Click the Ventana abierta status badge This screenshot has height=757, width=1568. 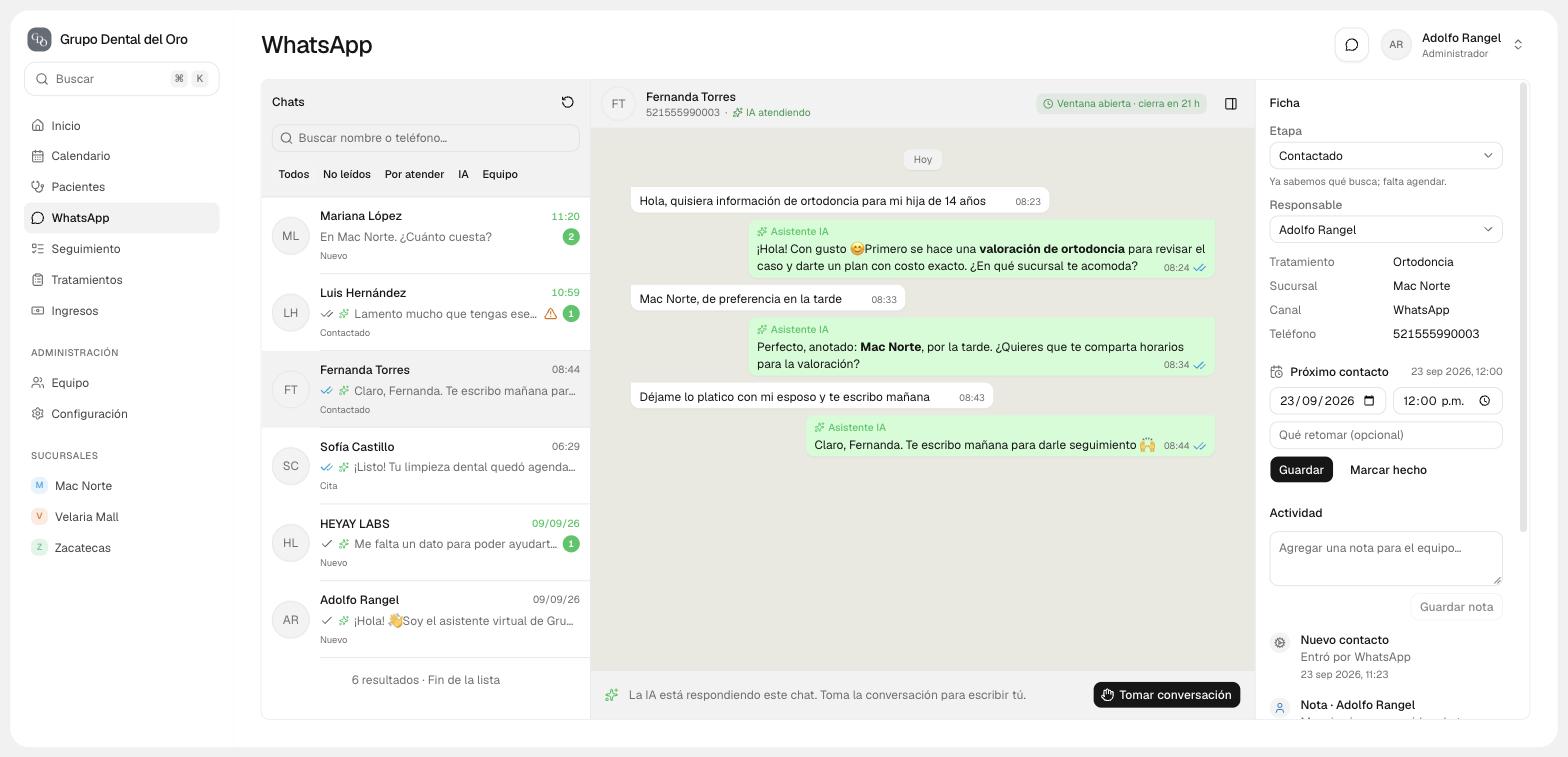1121,104
